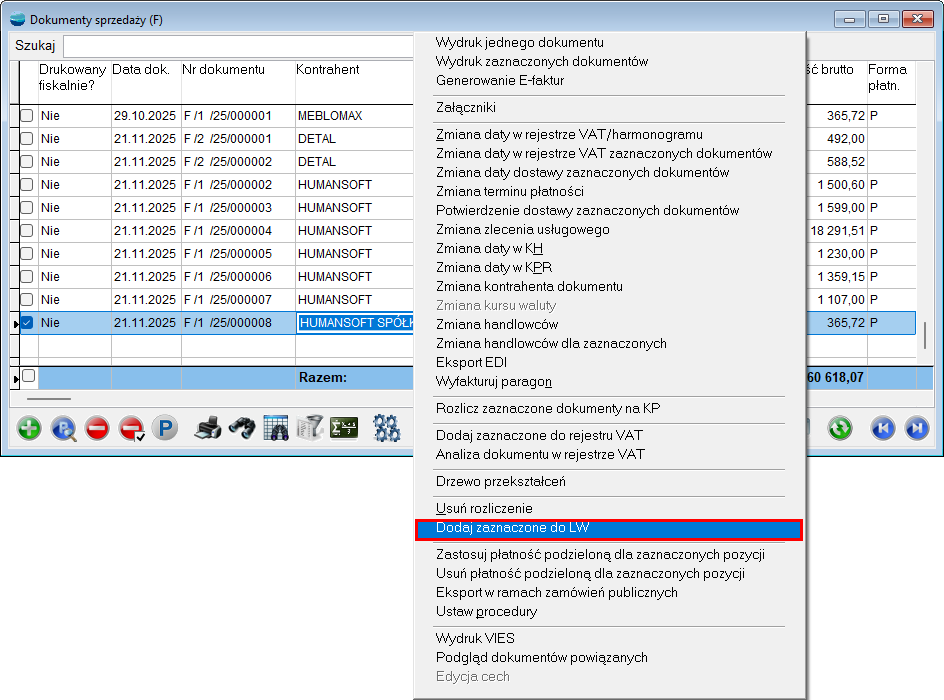Uncheck the selected row F/1/25/000008 checkbox

pyautogui.click(x=27, y=323)
